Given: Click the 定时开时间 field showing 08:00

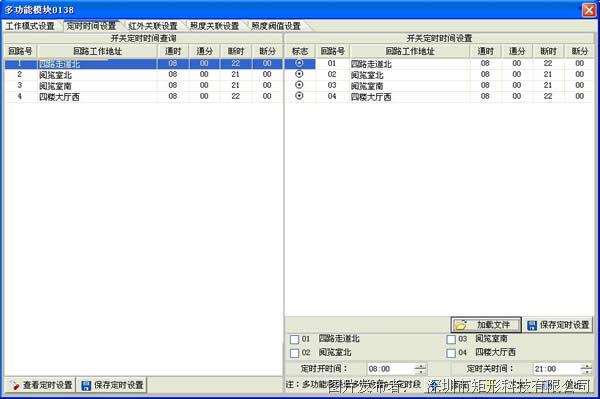Looking at the screenshot, I should tap(391, 369).
